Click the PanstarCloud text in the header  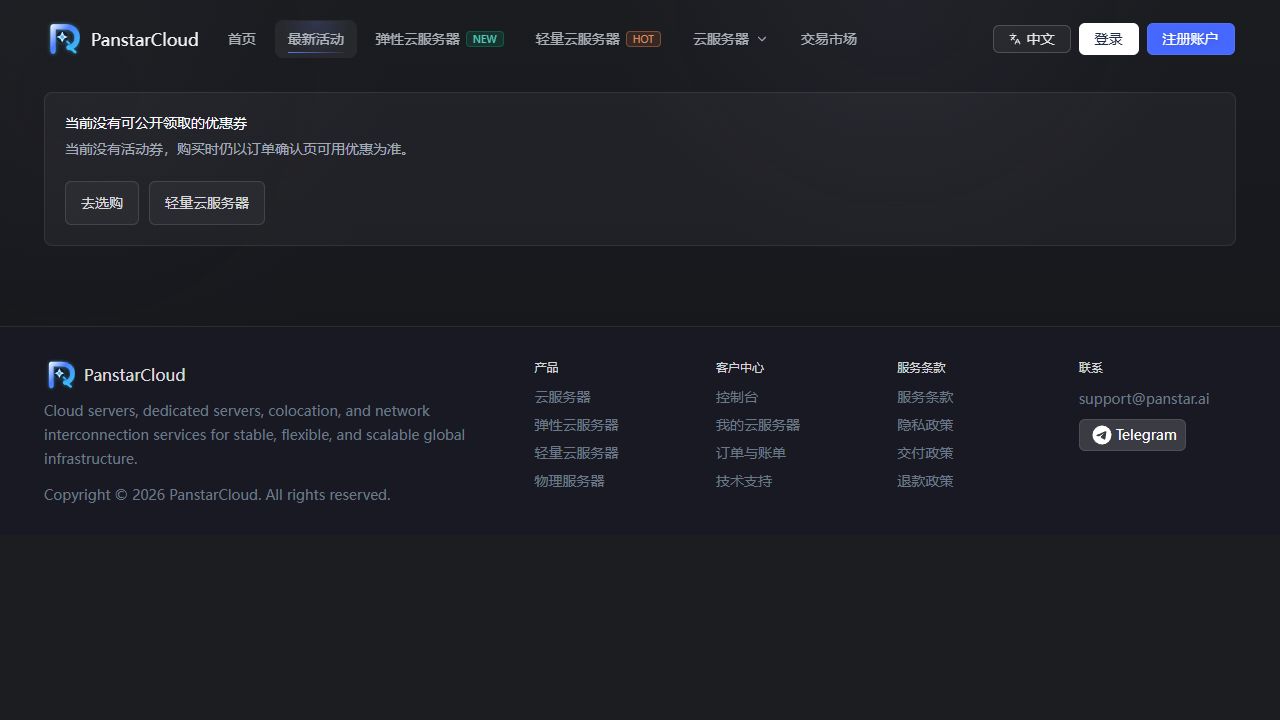click(x=145, y=39)
